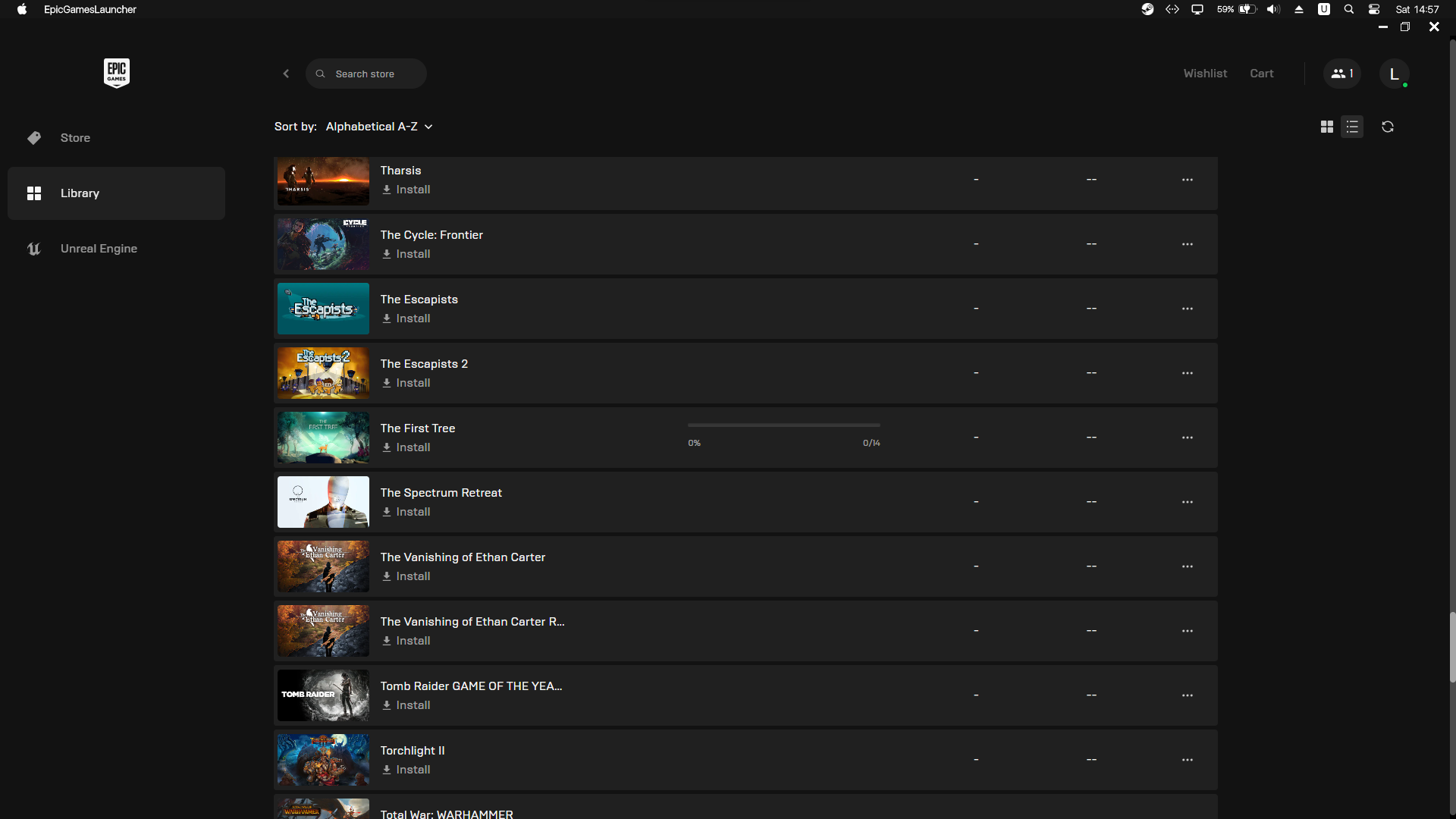Refresh the library list
Viewport: 1456px width, 819px height.
1387,127
